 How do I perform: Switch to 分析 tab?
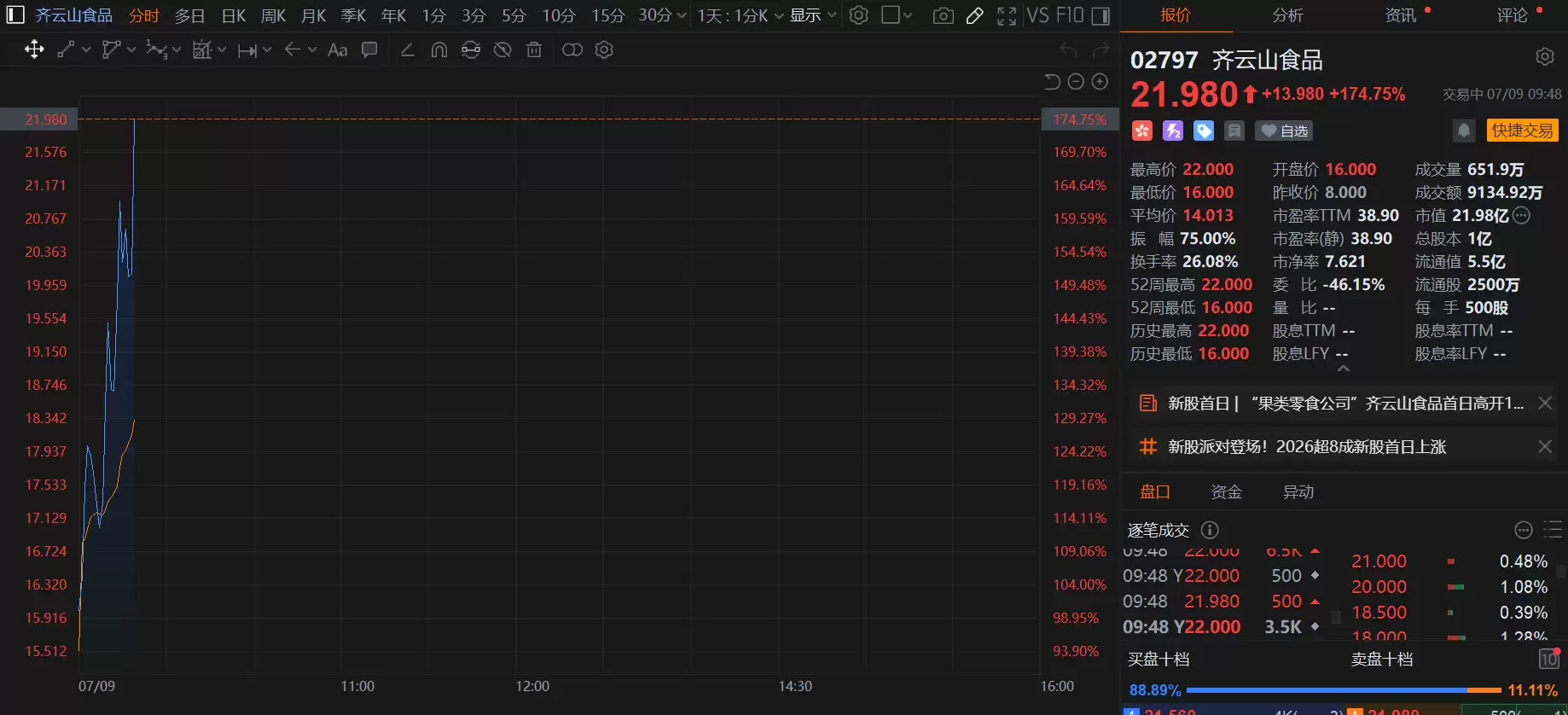1287,15
